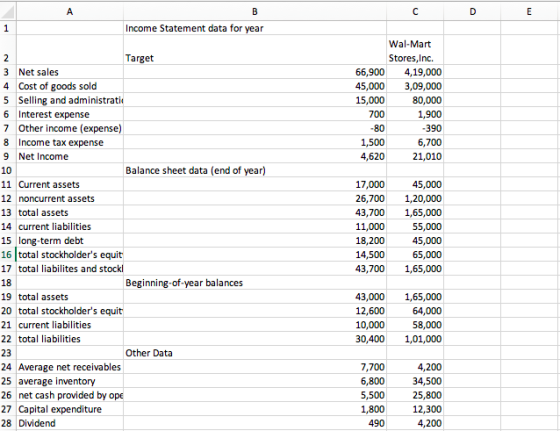Select the 'Other income (expense)' cell
The height and width of the screenshot is (431, 560).
point(70,128)
